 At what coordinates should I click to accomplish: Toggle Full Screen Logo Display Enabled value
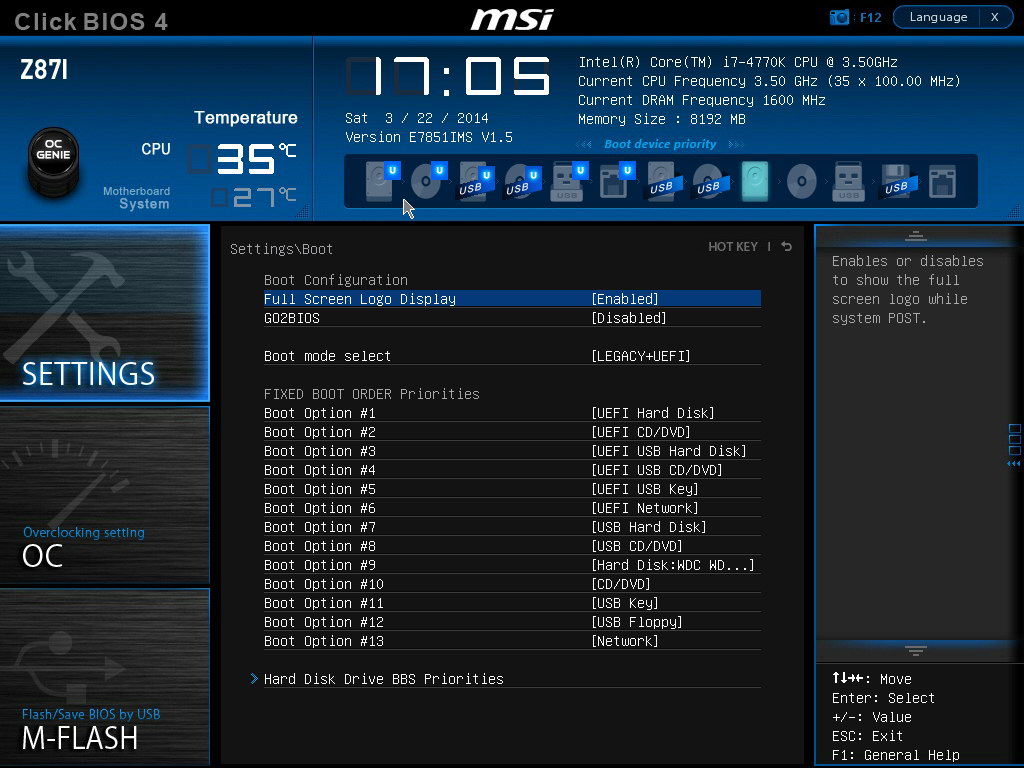click(x=624, y=299)
